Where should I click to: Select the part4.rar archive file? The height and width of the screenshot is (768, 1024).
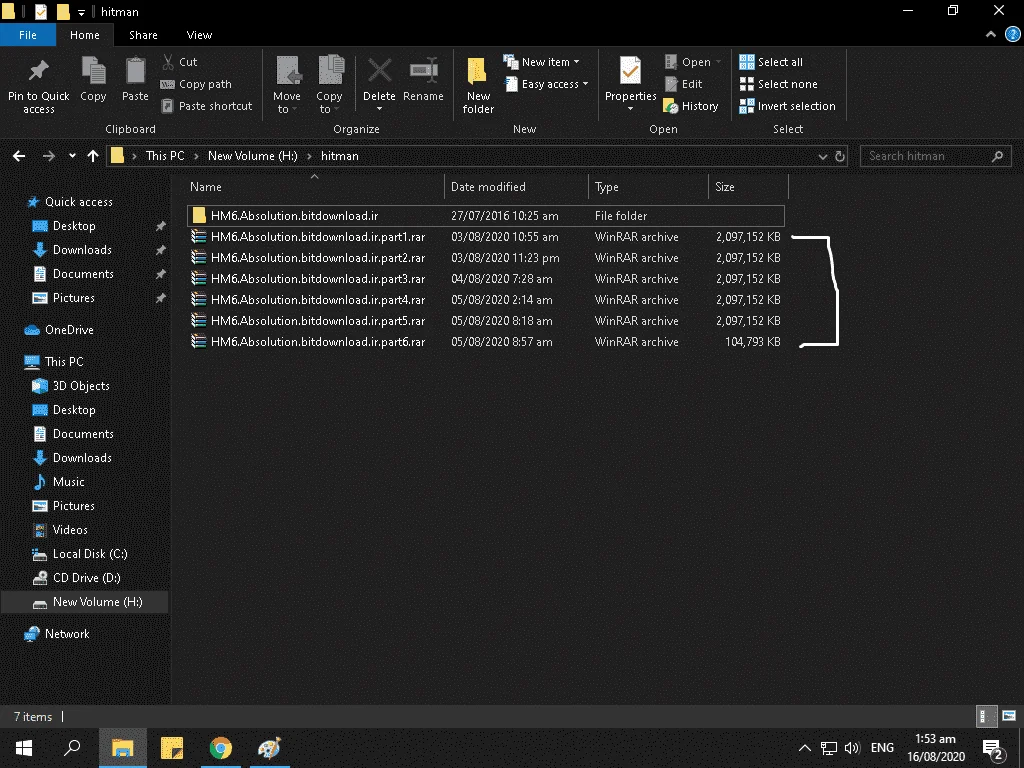coord(485,299)
